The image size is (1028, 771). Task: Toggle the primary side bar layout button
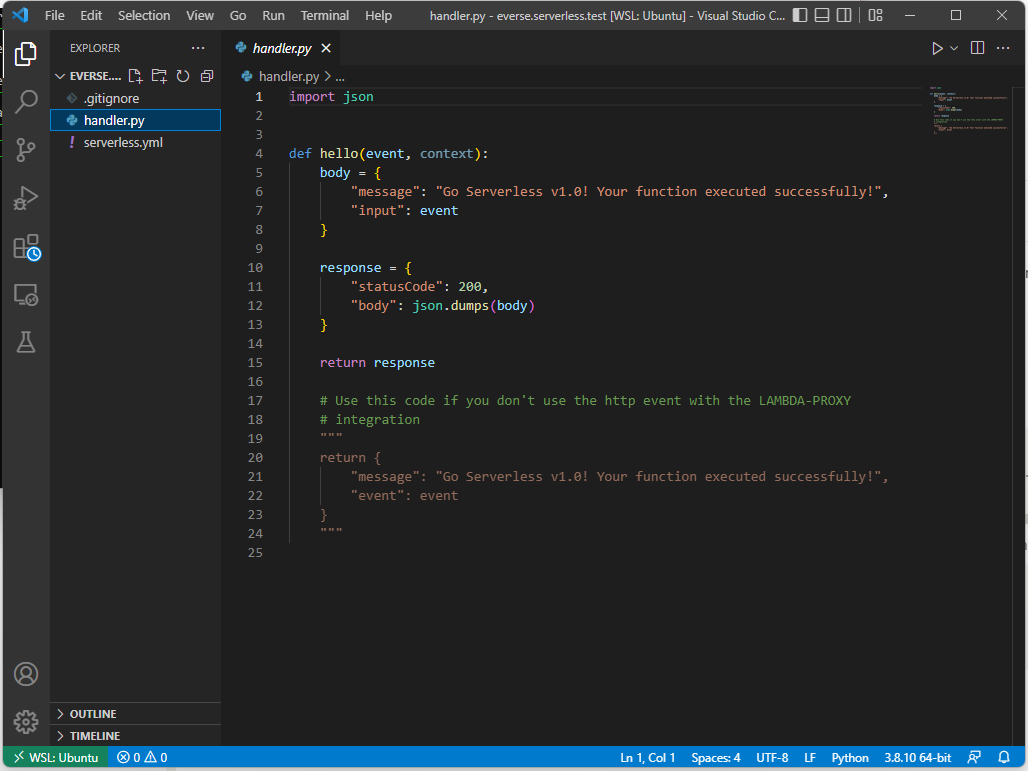[799, 15]
